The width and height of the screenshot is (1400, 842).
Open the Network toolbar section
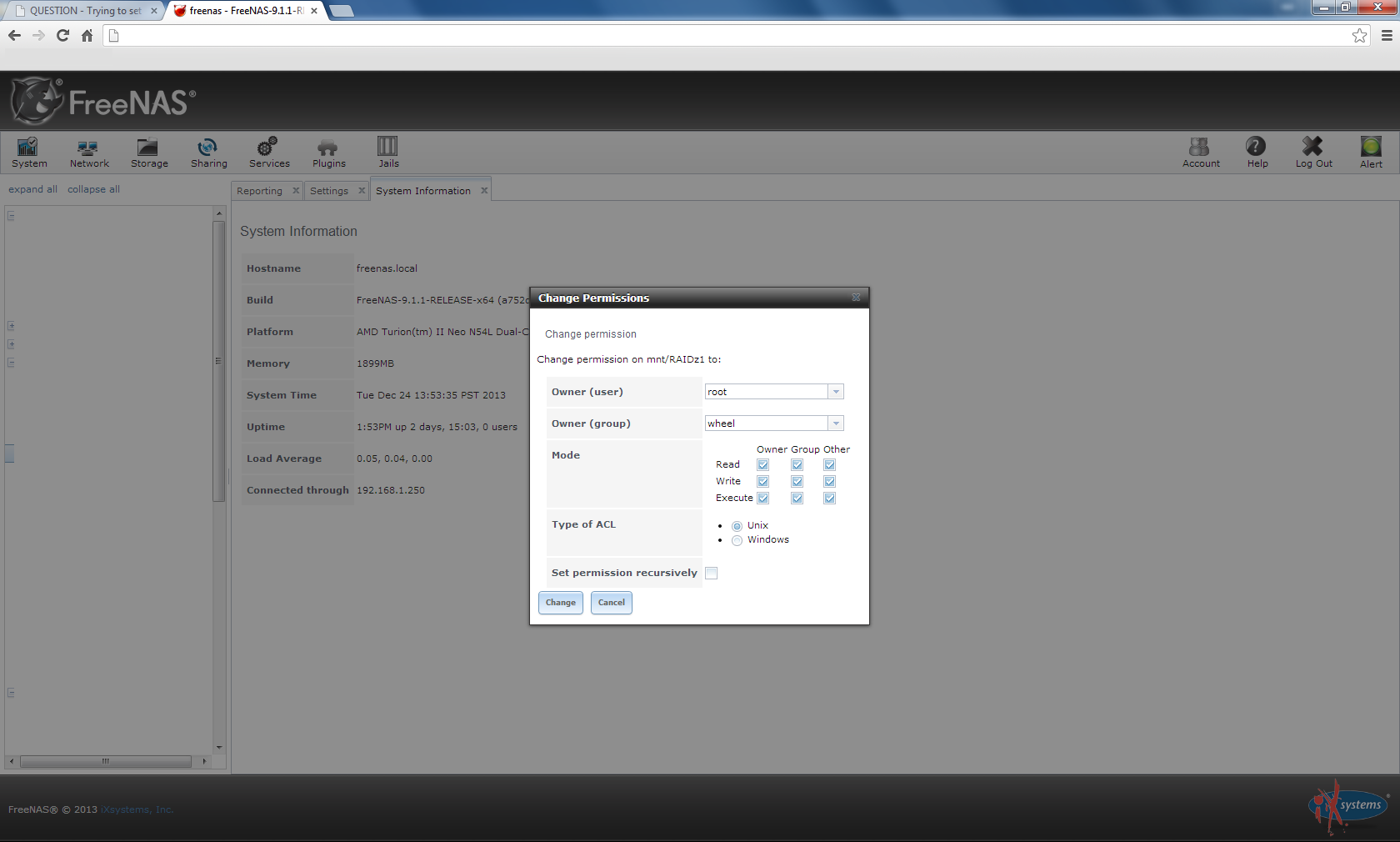coord(89,153)
